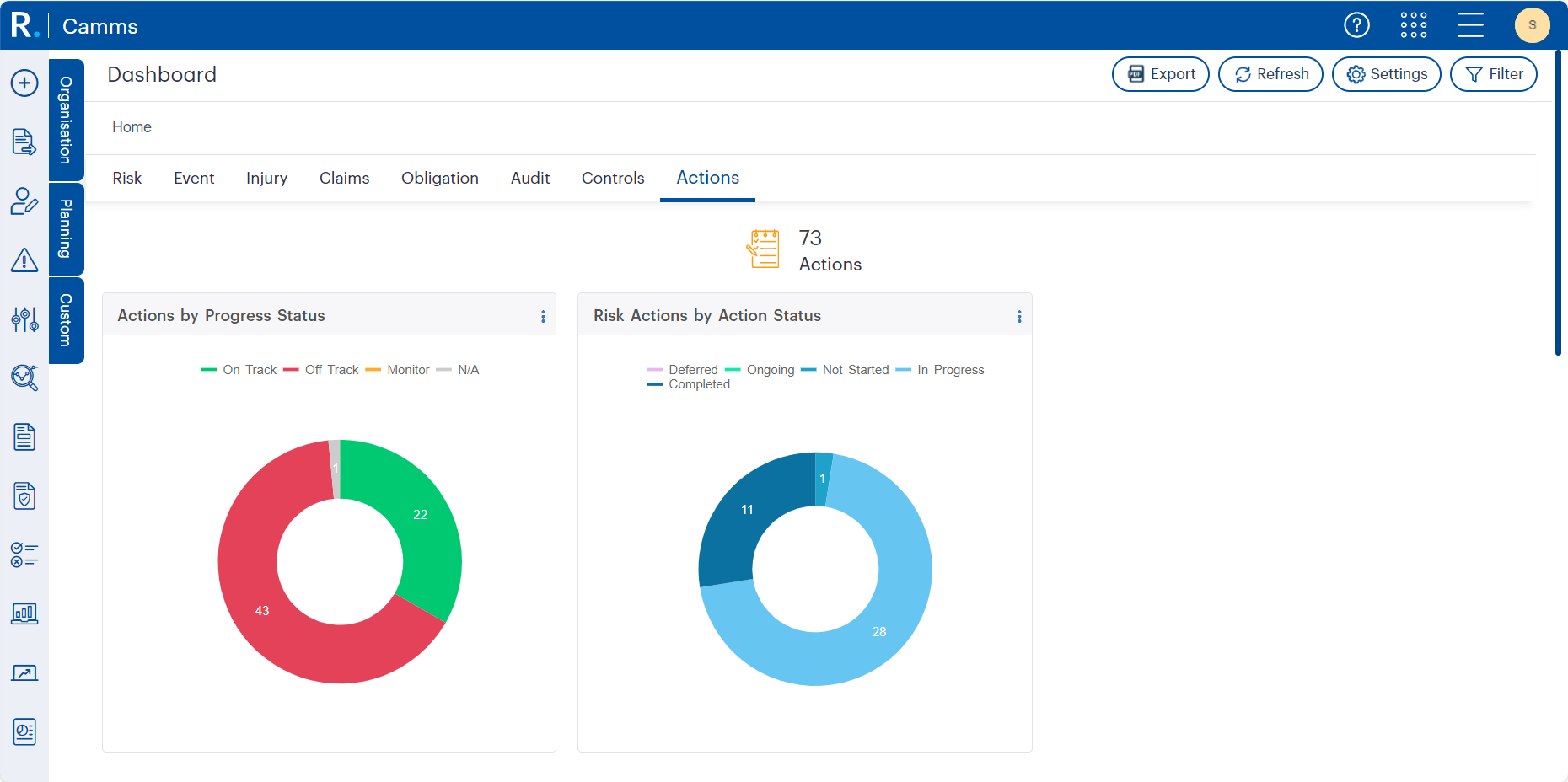This screenshot has height=782, width=1568.
Task: Toggle the Deferred legend item
Action: click(682, 370)
